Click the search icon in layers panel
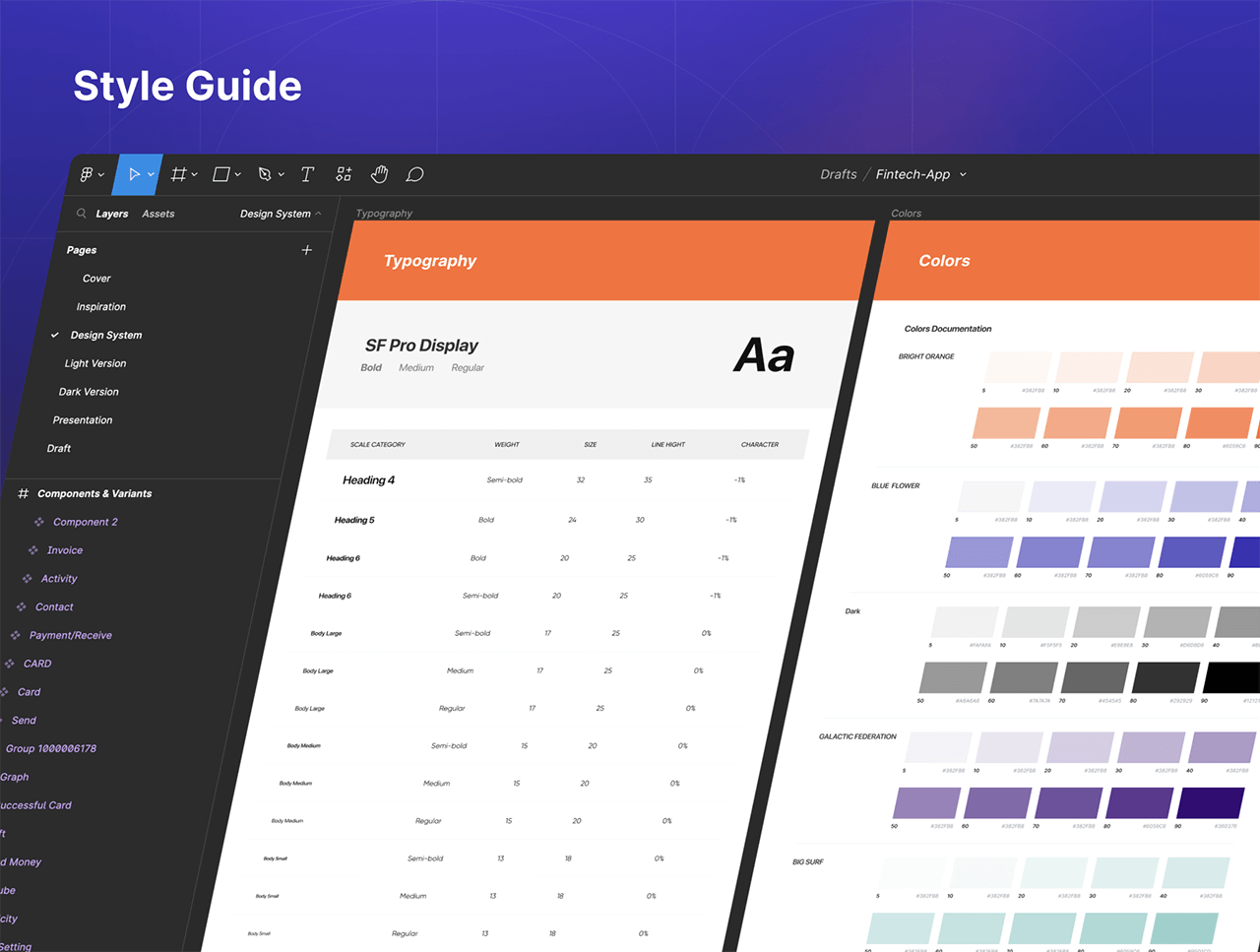 pyautogui.click(x=81, y=214)
